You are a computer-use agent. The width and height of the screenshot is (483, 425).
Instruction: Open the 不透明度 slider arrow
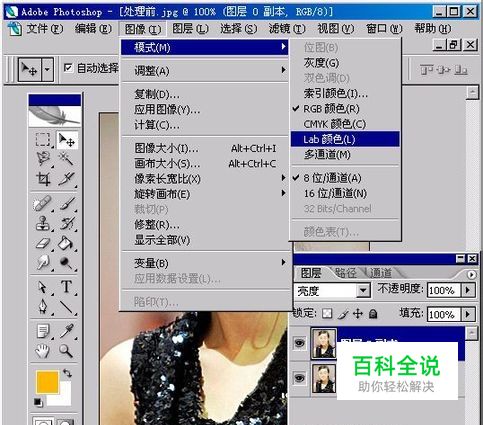(x=468, y=290)
